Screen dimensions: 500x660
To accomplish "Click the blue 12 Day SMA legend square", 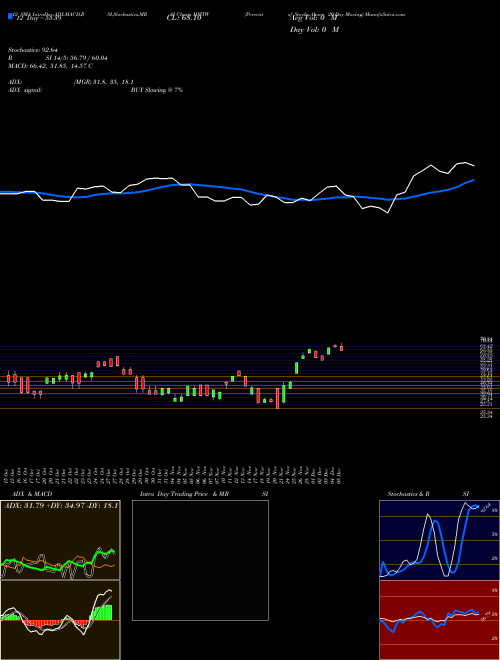I will [11, 16].
